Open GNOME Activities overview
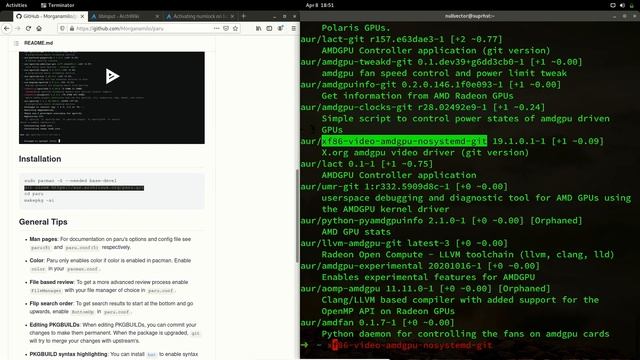This screenshot has width=640, height=360. 16,5
